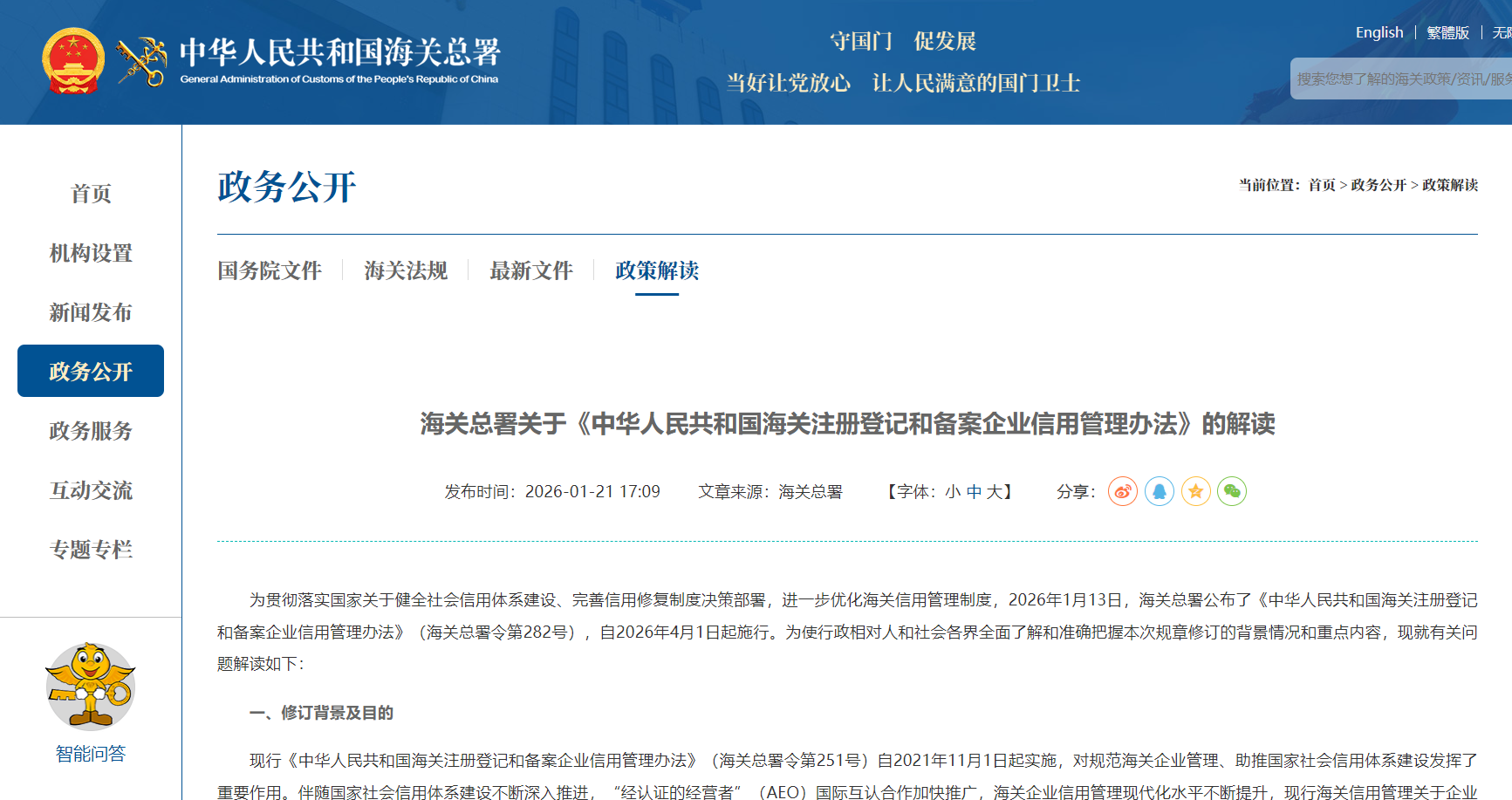Select the 最新文件 tab
Image resolution: width=1512 pixels, height=800 pixels.
point(530,271)
